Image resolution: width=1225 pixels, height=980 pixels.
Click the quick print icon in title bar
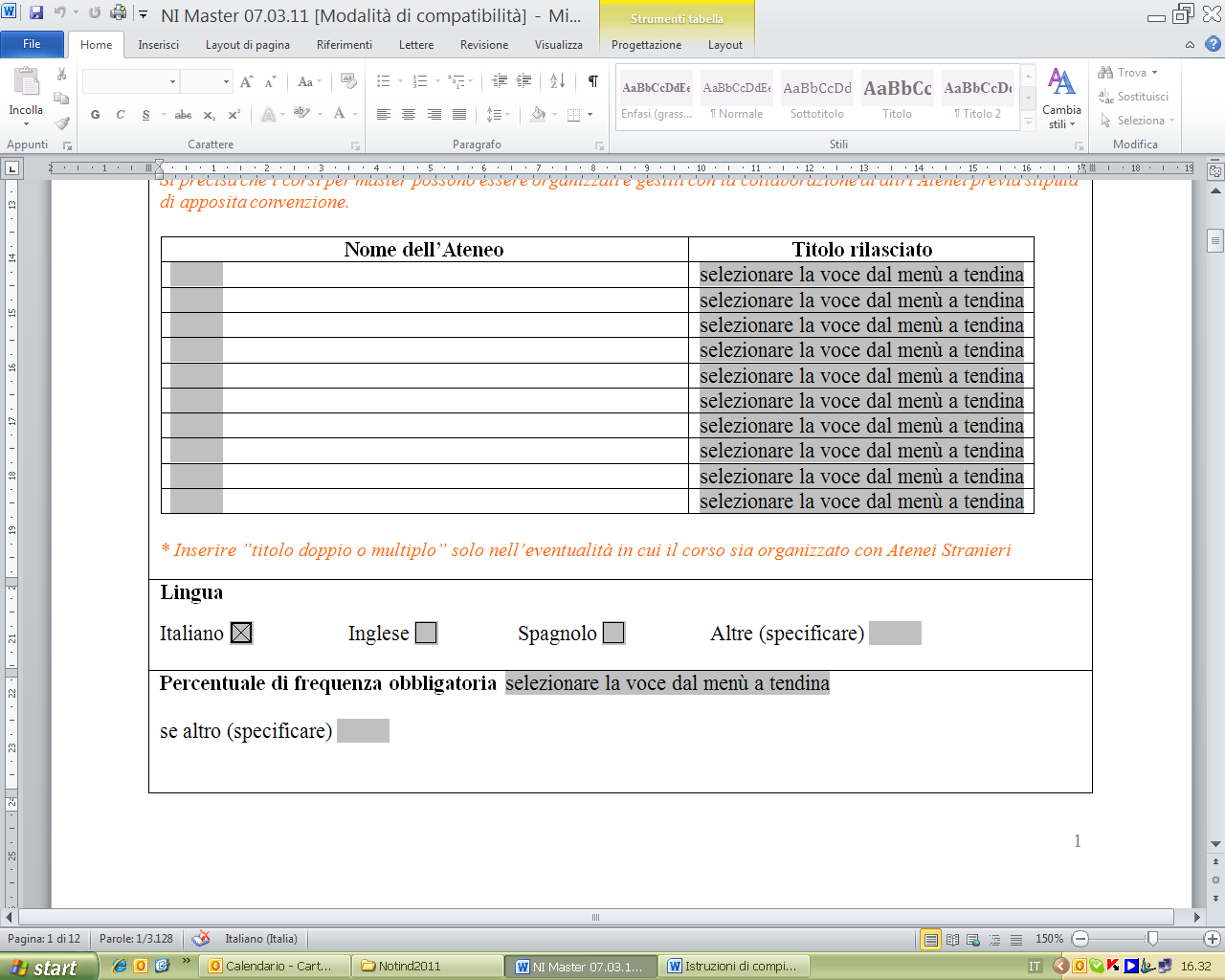pyautogui.click(x=118, y=13)
